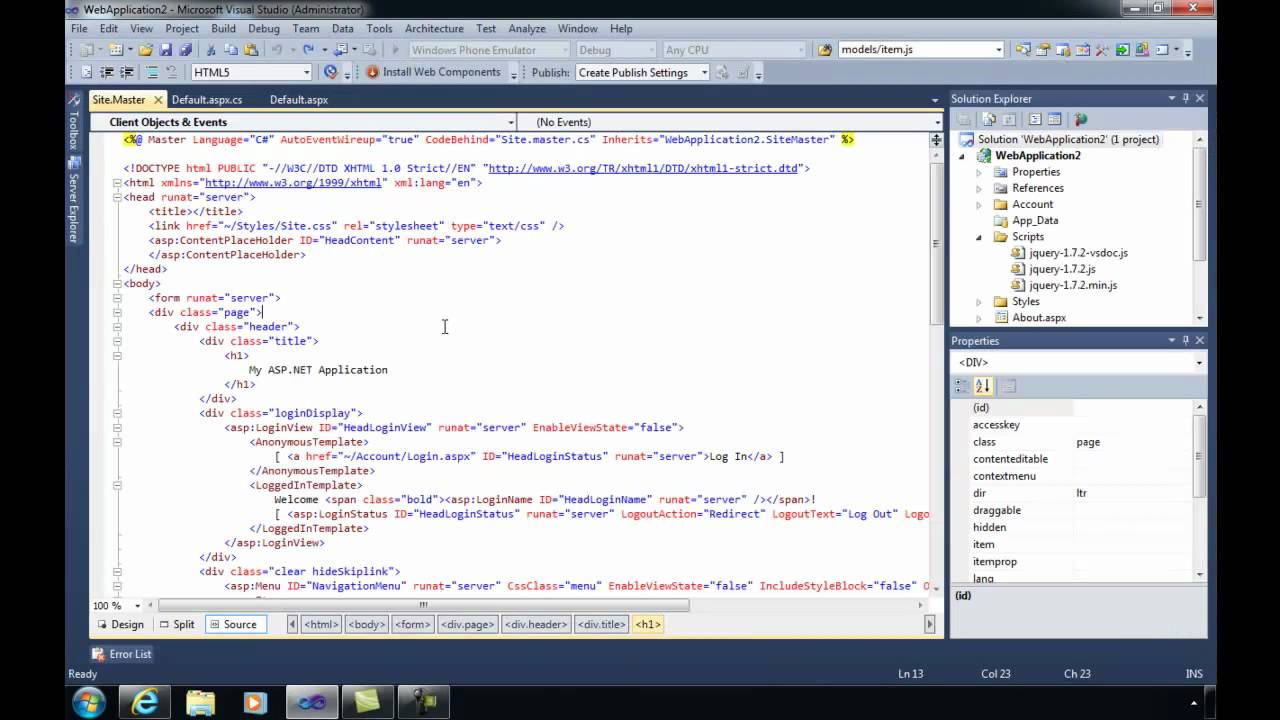Switch to Design view

pyautogui.click(x=119, y=624)
